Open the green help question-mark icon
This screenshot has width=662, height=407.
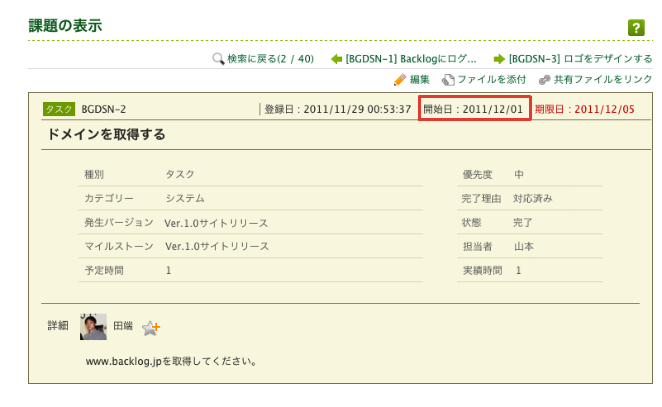click(636, 28)
